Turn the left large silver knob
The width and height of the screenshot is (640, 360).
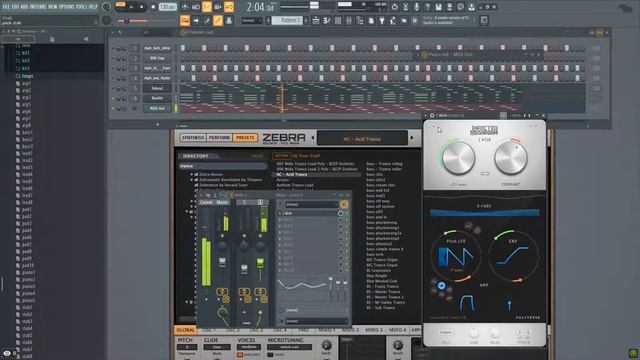[458, 158]
